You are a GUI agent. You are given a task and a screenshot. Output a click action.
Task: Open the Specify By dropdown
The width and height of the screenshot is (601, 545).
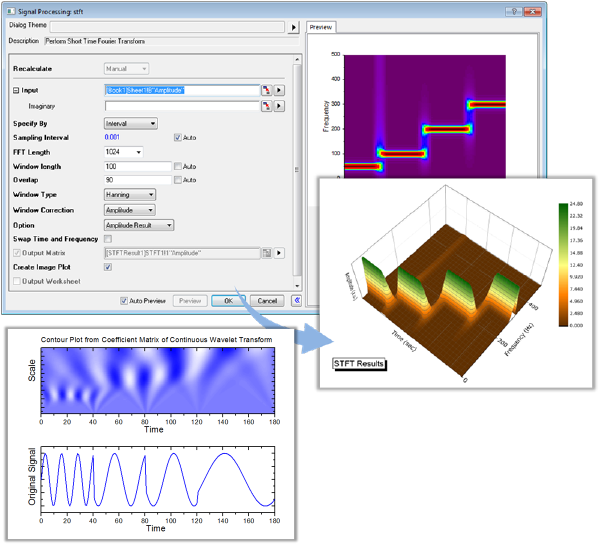point(130,123)
